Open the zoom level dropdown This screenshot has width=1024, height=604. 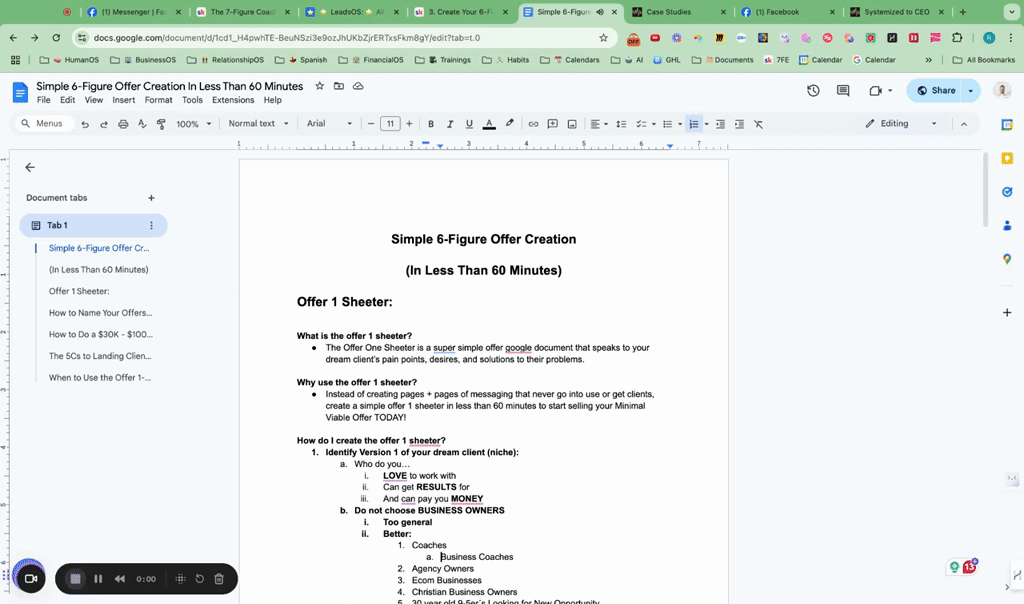click(x=194, y=124)
